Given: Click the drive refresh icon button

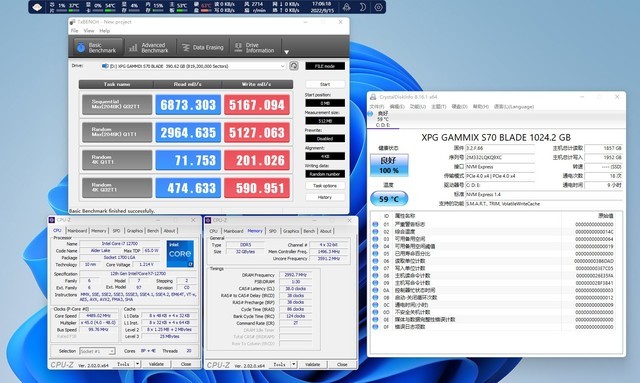Looking at the screenshot, I should [293, 66].
